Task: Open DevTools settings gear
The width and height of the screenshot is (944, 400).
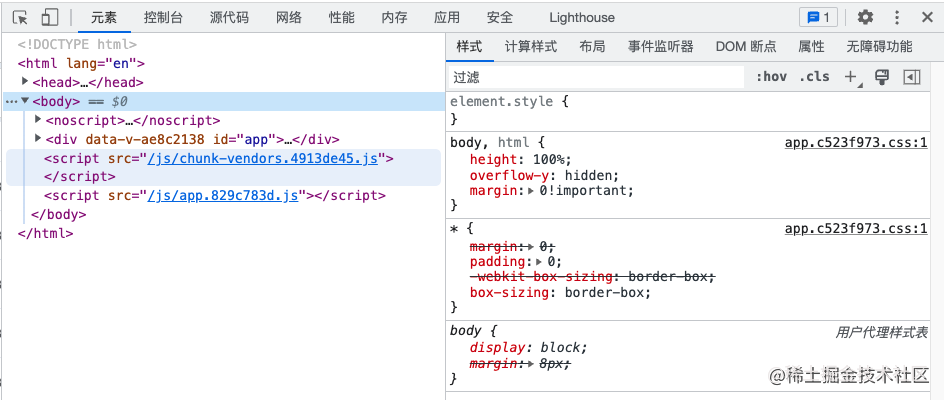Action: coord(865,17)
